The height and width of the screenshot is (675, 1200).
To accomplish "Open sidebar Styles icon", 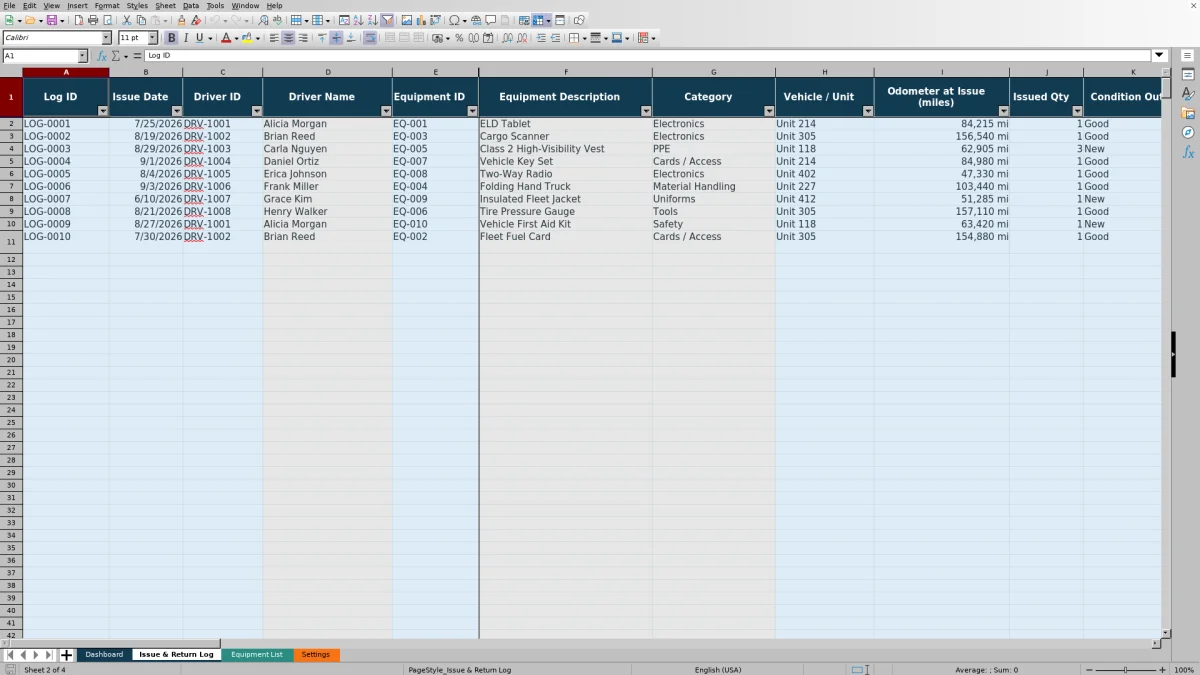I will click(x=1188, y=94).
